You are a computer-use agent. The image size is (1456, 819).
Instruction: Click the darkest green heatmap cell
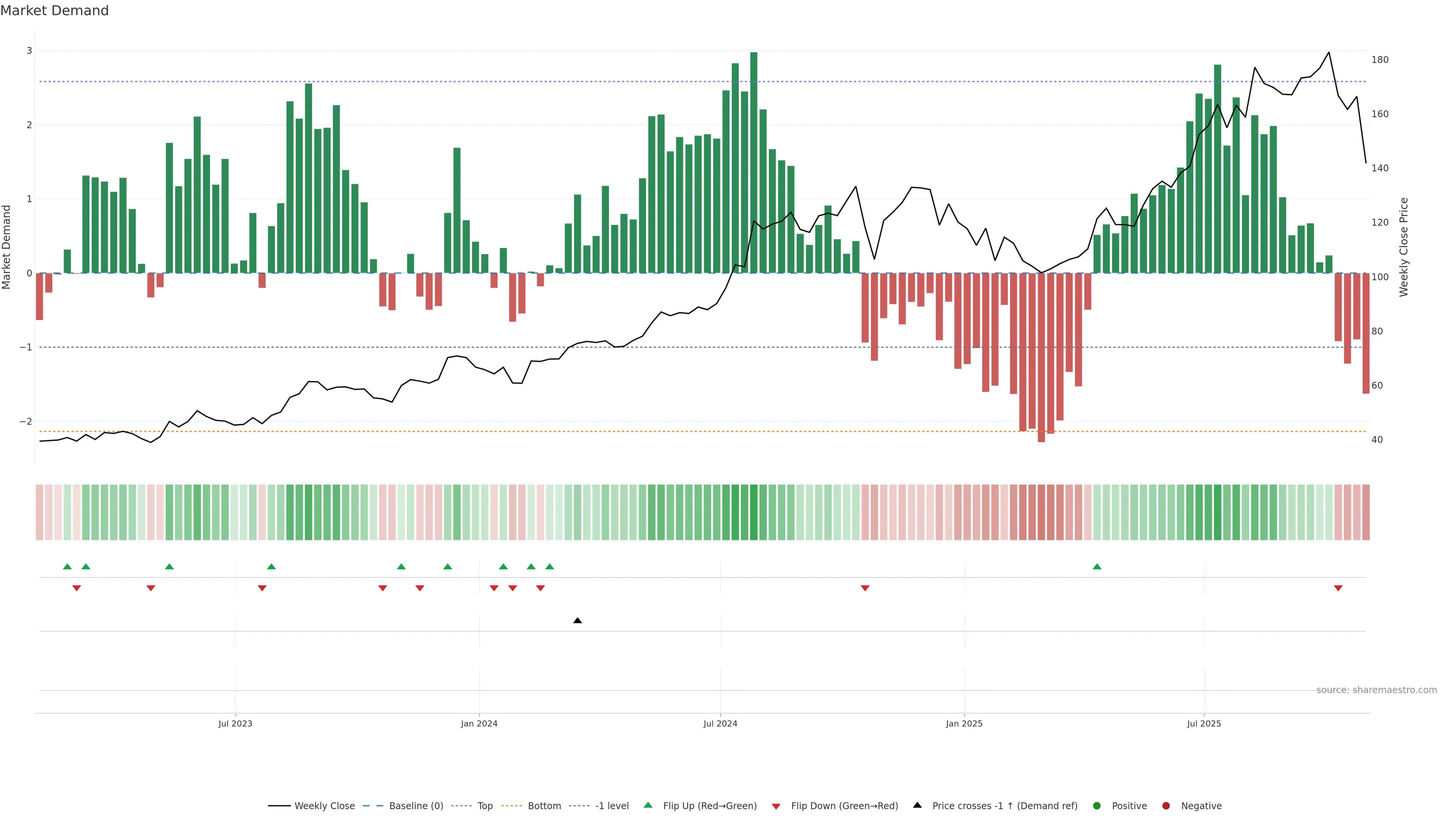pos(753,512)
